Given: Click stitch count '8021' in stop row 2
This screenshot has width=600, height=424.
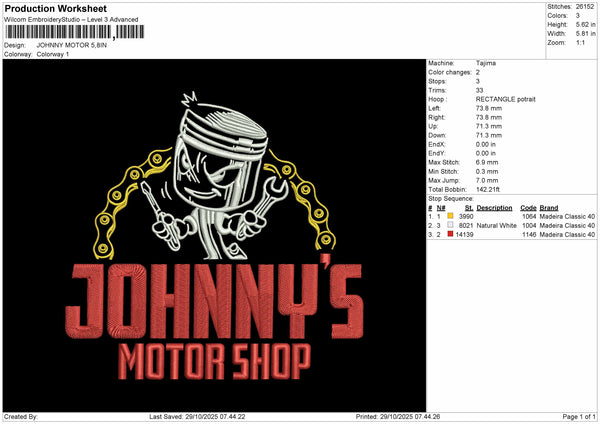Looking at the screenshot, I should [466, 226].
